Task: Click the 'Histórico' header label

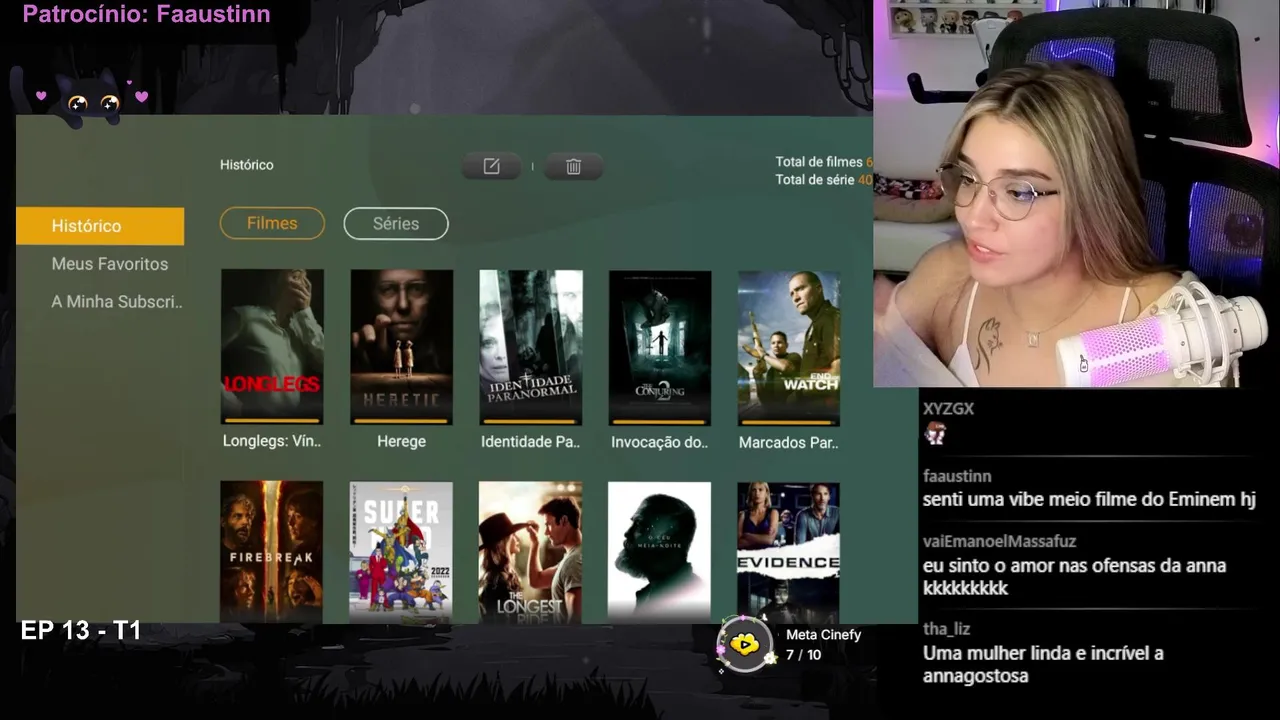Action: tap(247, 165)
